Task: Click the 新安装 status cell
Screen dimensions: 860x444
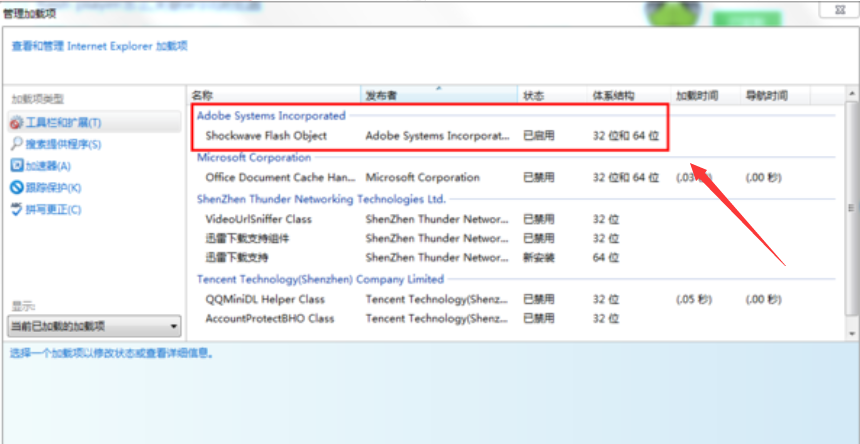Action: [539, 257]
